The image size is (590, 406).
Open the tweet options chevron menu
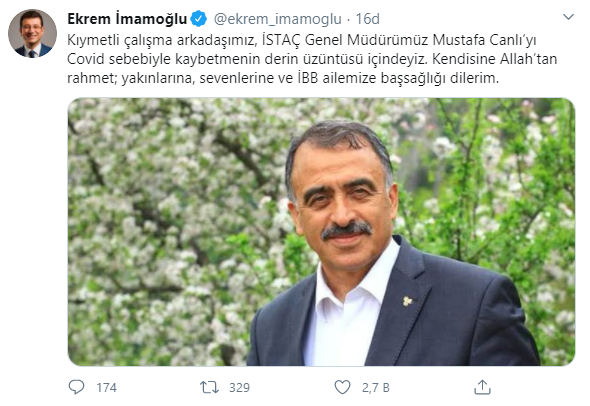coord(568,17)
